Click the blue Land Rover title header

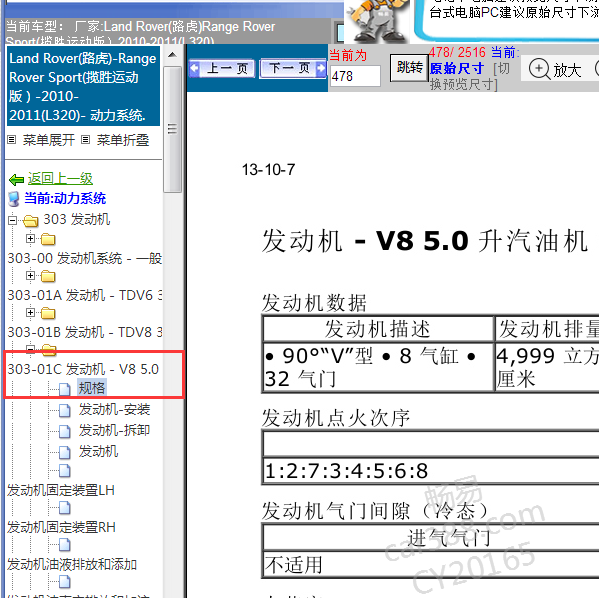click(83, 87)
